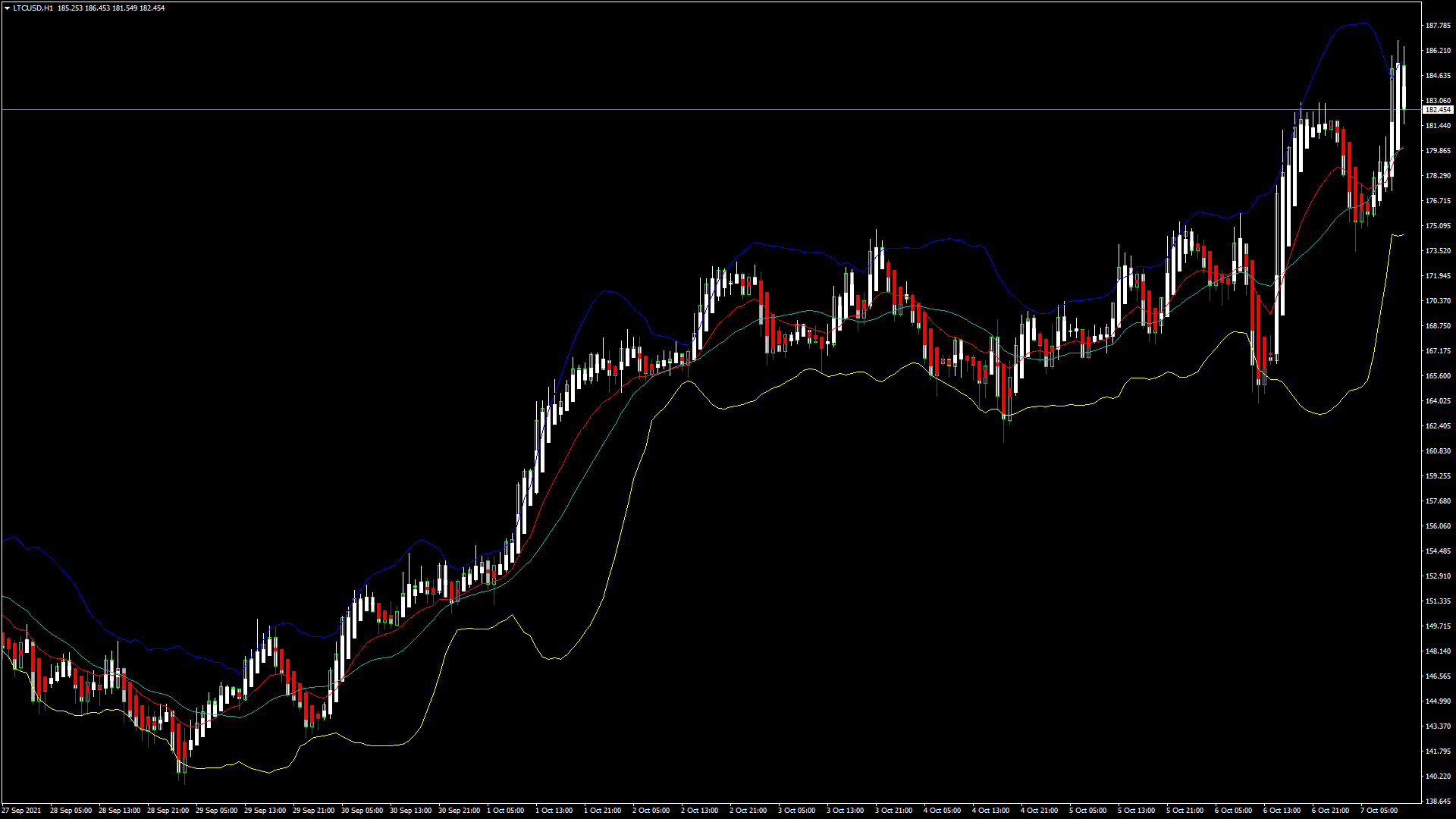Click the 5 Oct 13:00 time label
Viewport: 1456px width, 819px height.
coord(1136,811)
